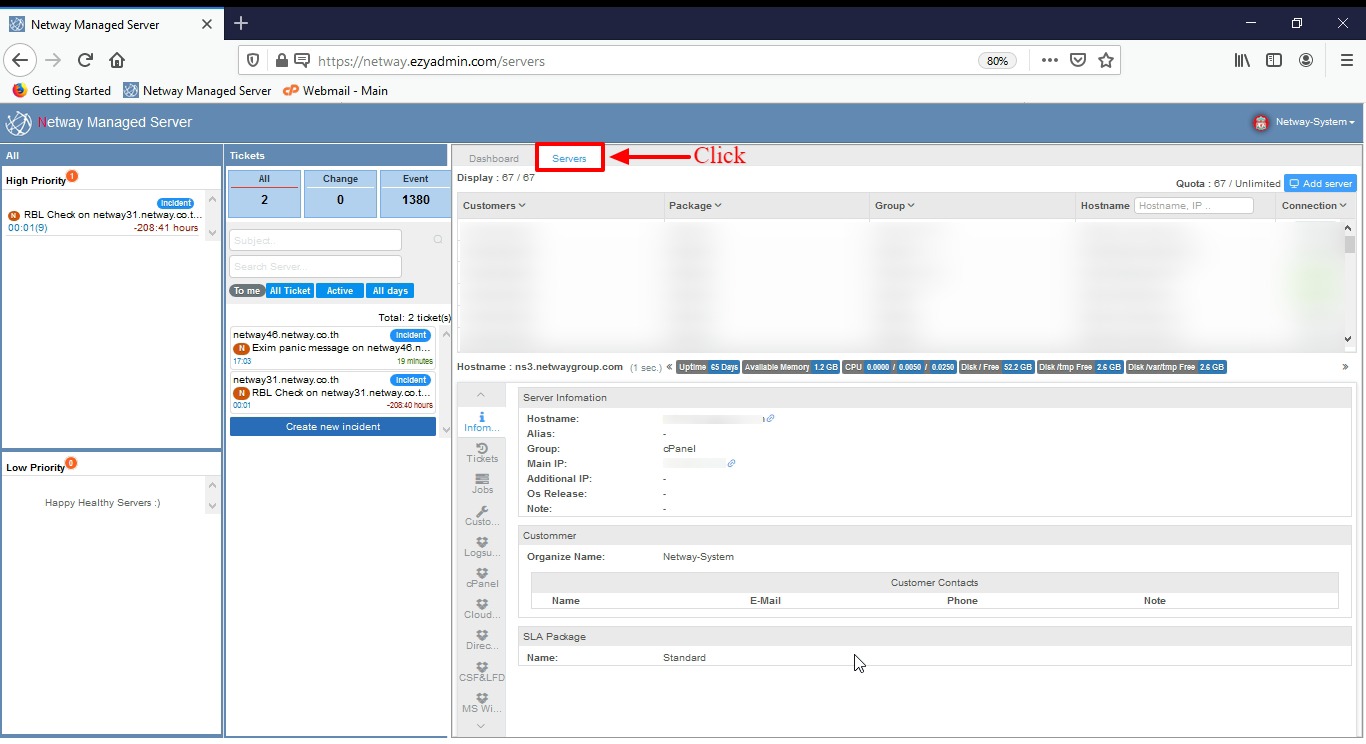1366x744 pixels.
Task: Click the link icon beside Main IP
Action: coord(731,464)
